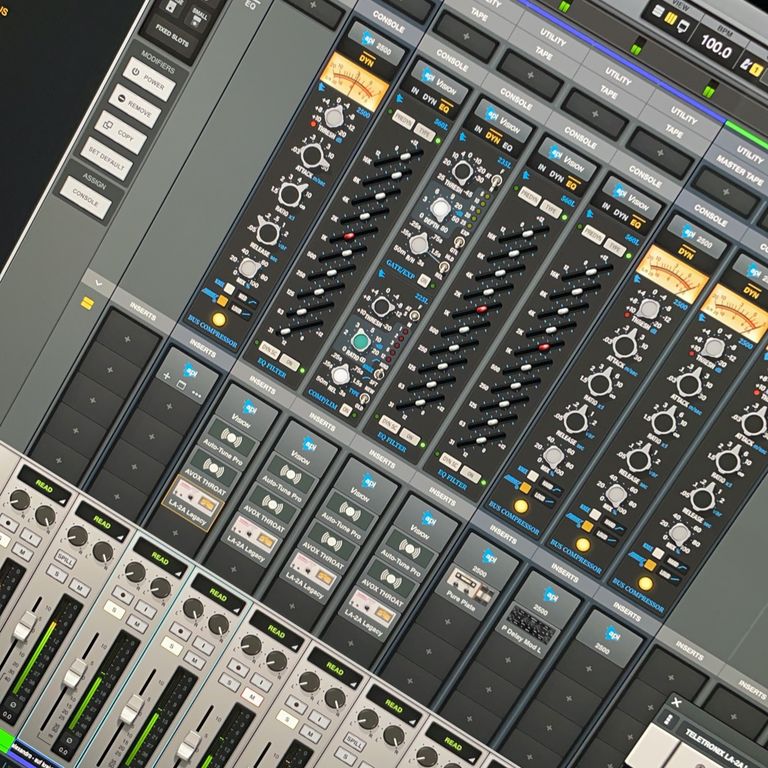Open the highlighted LA-2A Legacy insert
Image resolution: width=768 pixels, height=768 pixels.
coord(192,504)
